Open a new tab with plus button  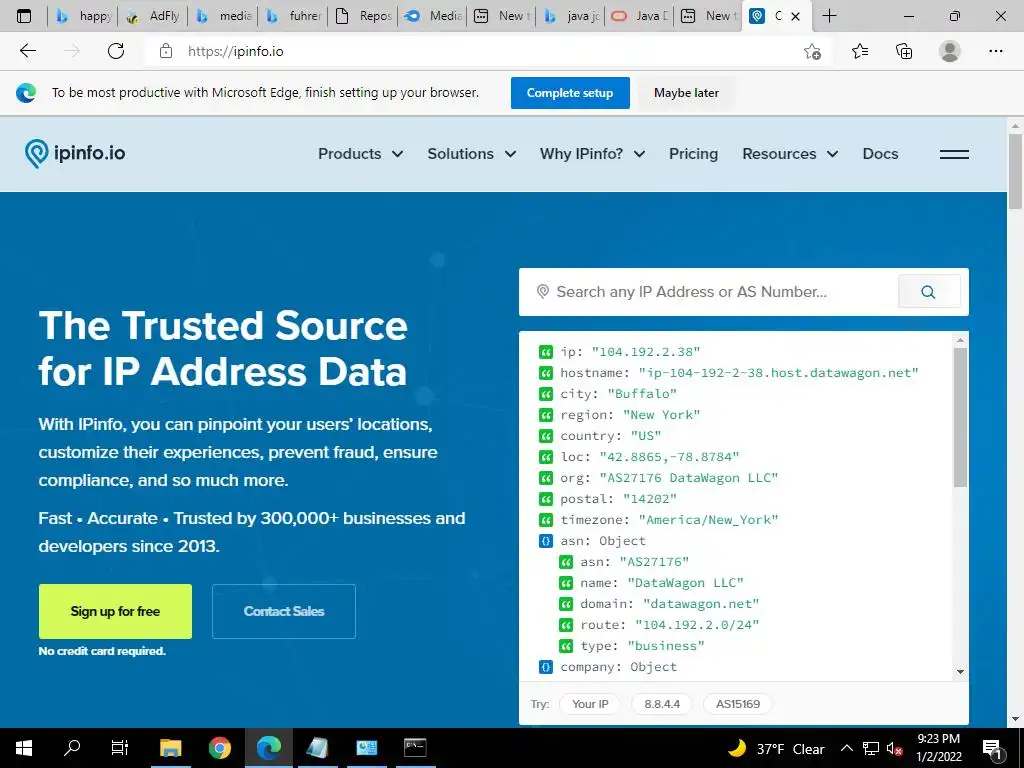(829, 16)
